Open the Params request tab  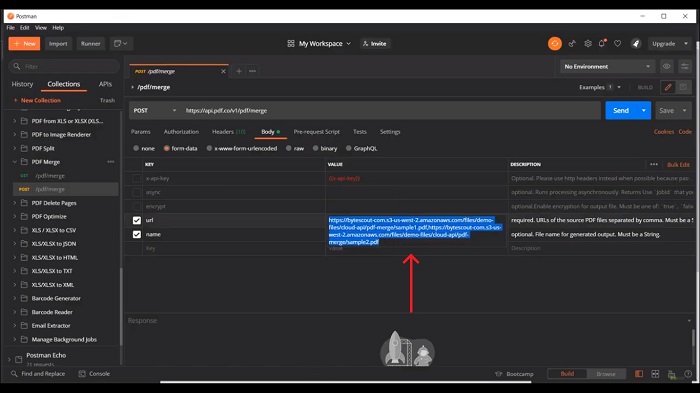pos(141,132)
